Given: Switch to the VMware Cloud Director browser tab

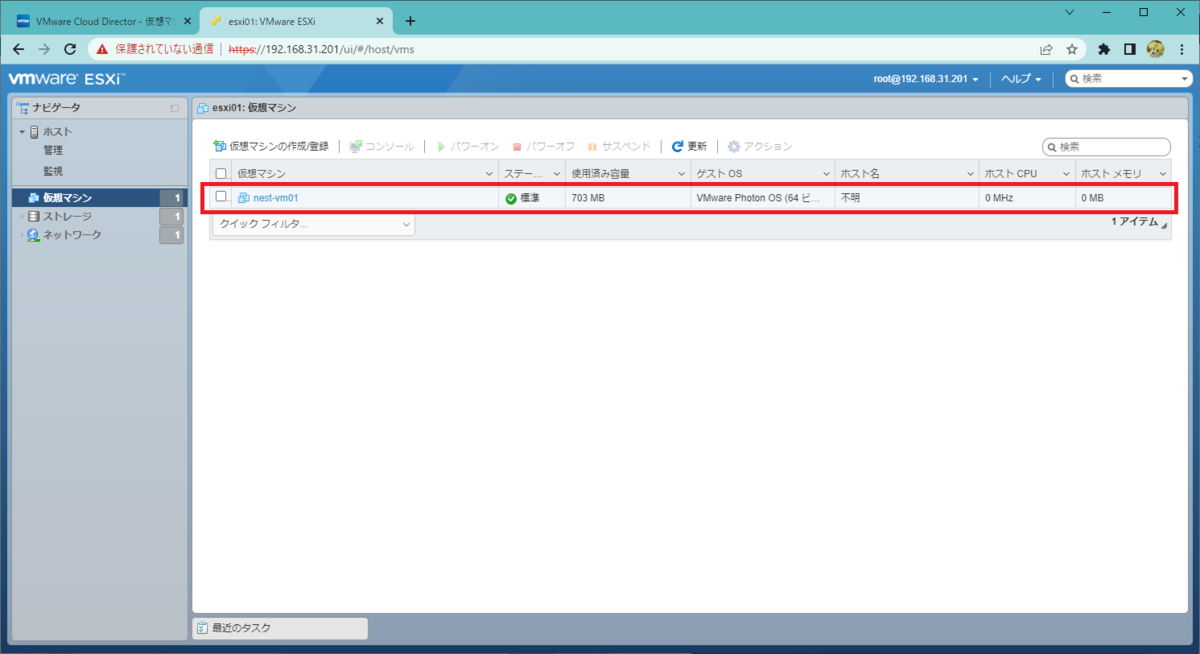Looking at the screenshot, I should (x=104, y=21).
